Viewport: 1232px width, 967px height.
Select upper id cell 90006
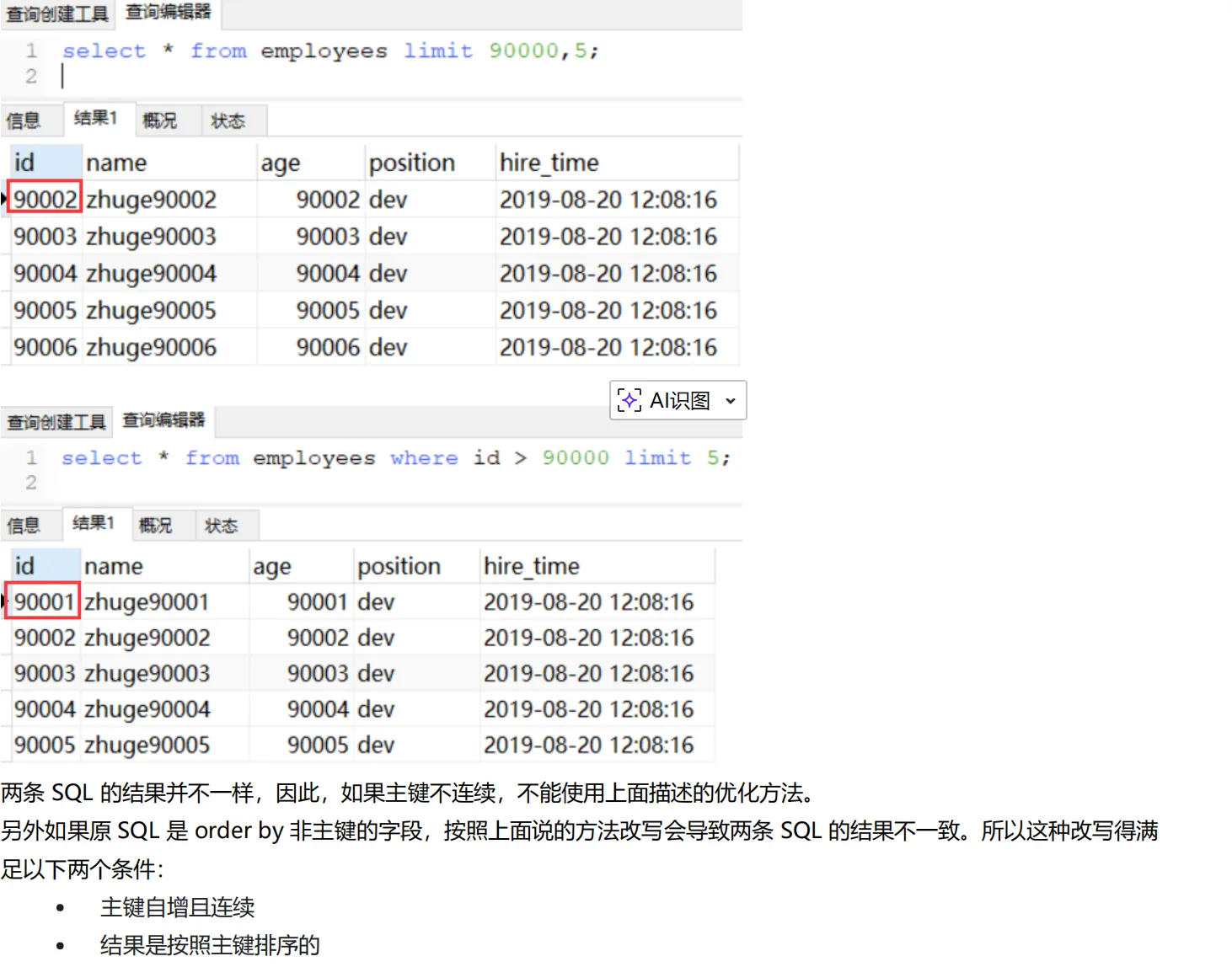click(46, 348)
